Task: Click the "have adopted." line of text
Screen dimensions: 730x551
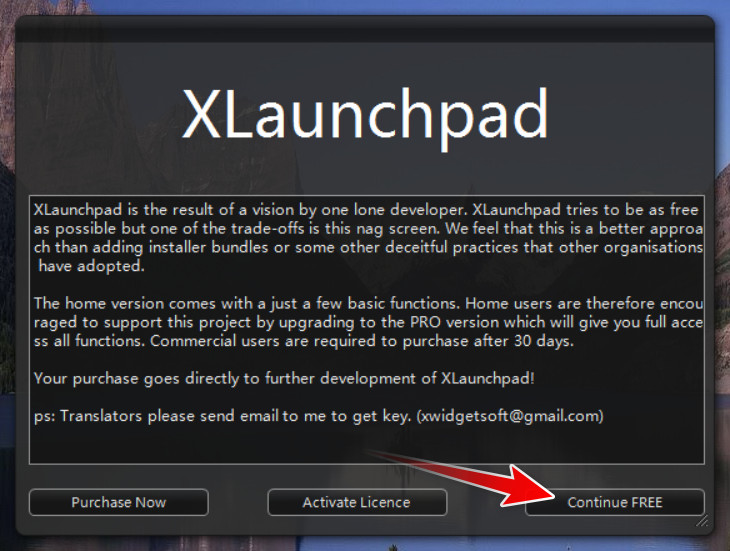Action: pos(91,266)
